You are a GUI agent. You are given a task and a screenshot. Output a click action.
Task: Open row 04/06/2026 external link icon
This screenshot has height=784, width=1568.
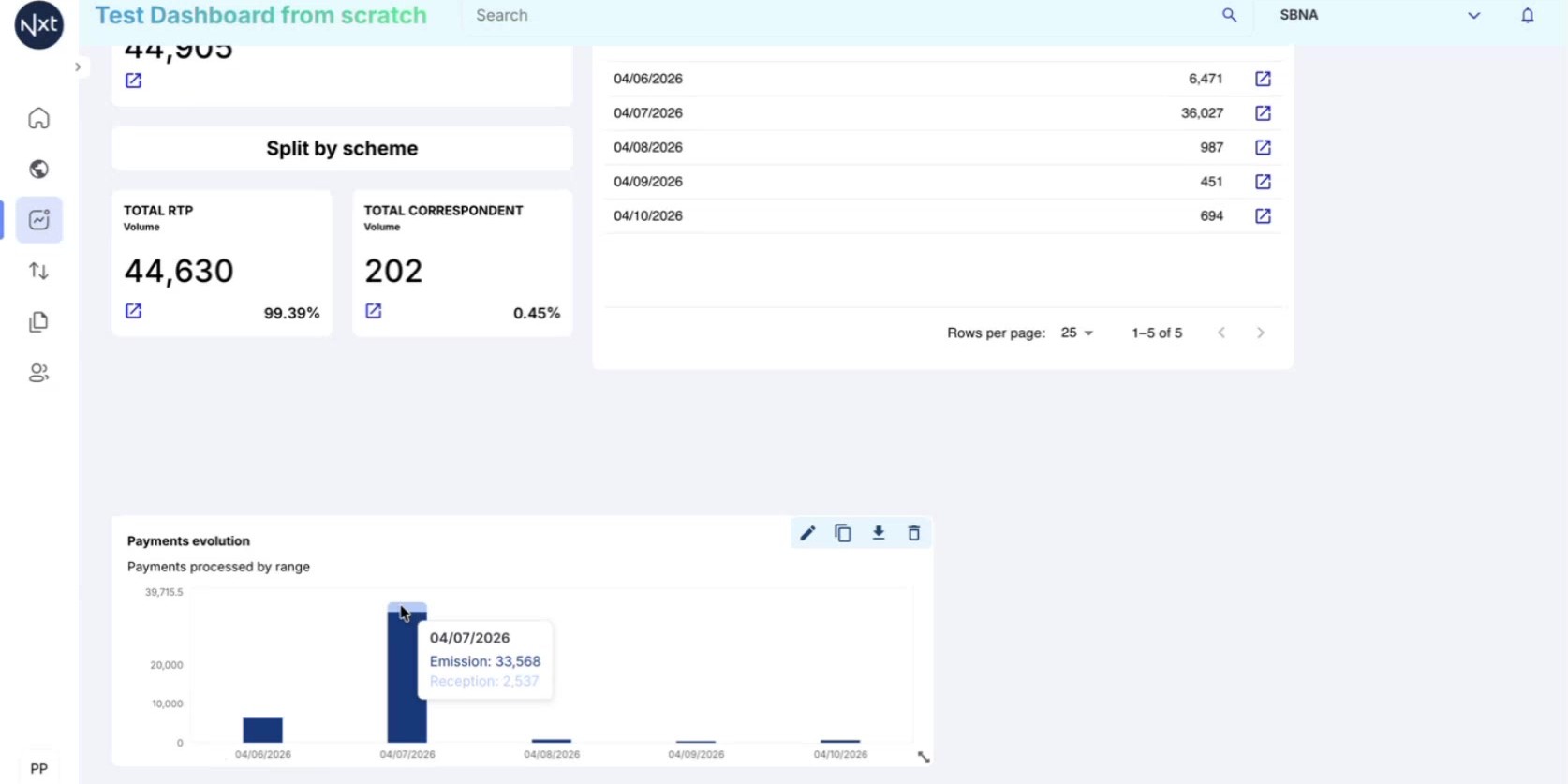click(x=1263, y=79)
